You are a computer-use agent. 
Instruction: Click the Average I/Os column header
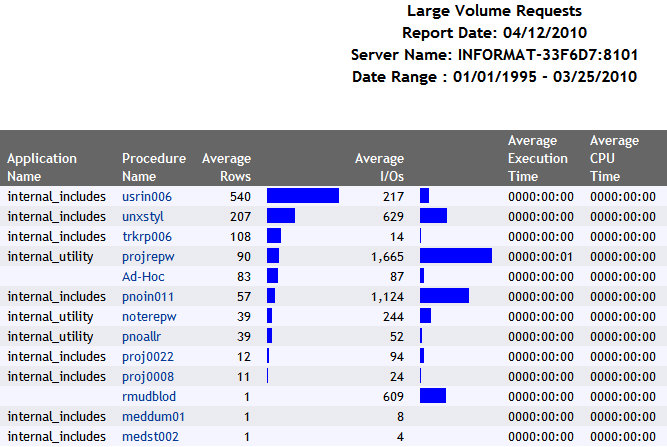click(x=379, y=167)
